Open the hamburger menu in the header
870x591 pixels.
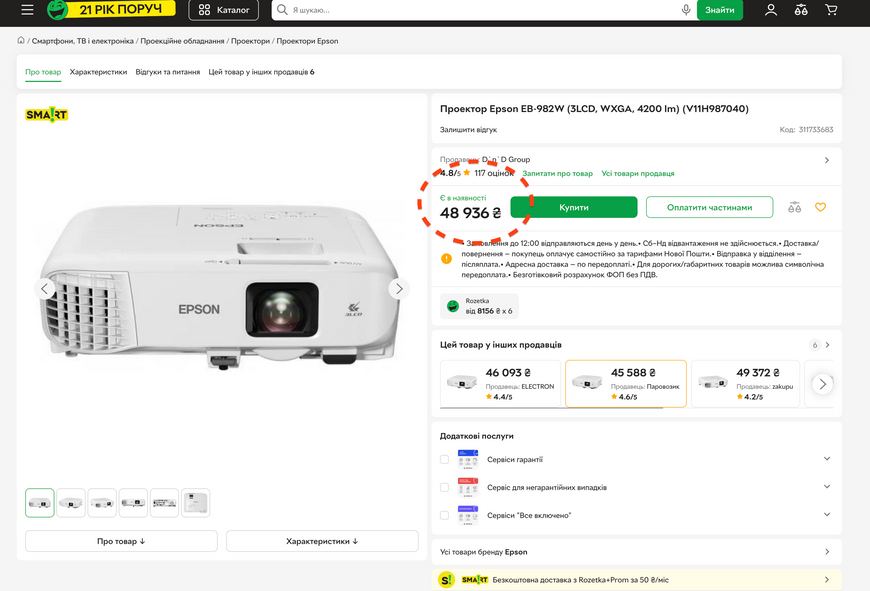[27, 9]
